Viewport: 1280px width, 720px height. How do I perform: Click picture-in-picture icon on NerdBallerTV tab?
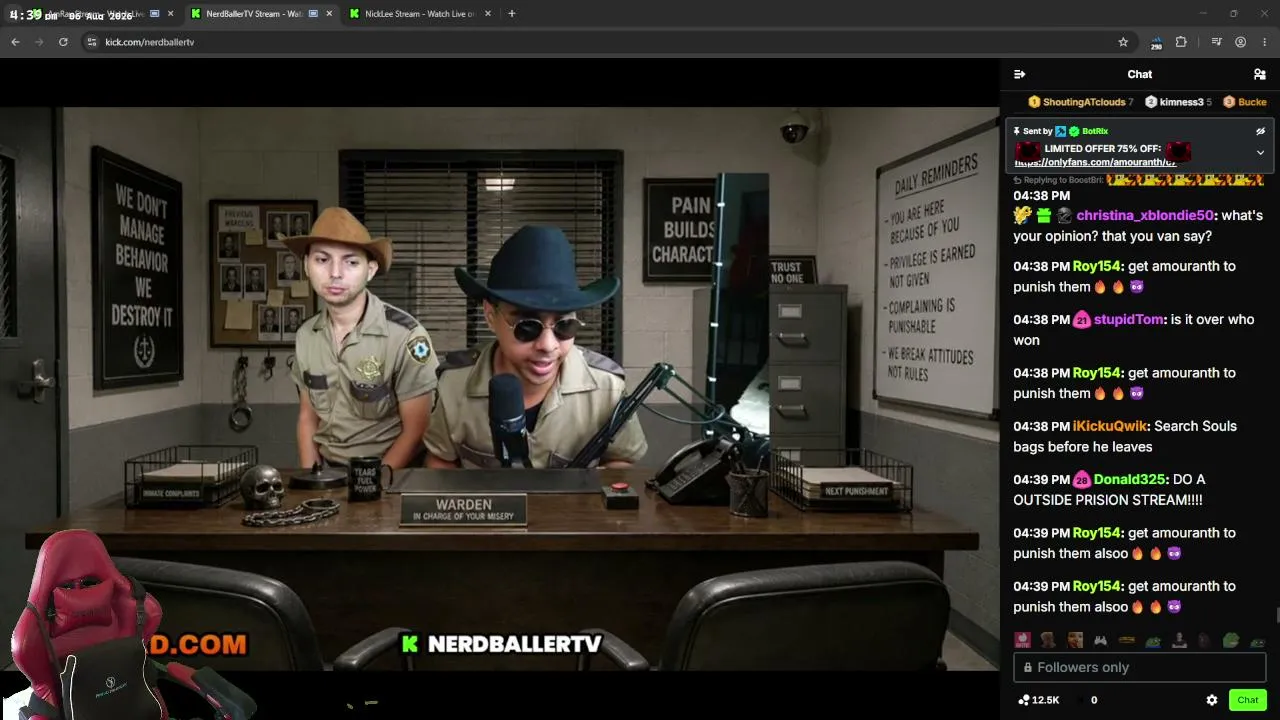[x=313, y=14]
